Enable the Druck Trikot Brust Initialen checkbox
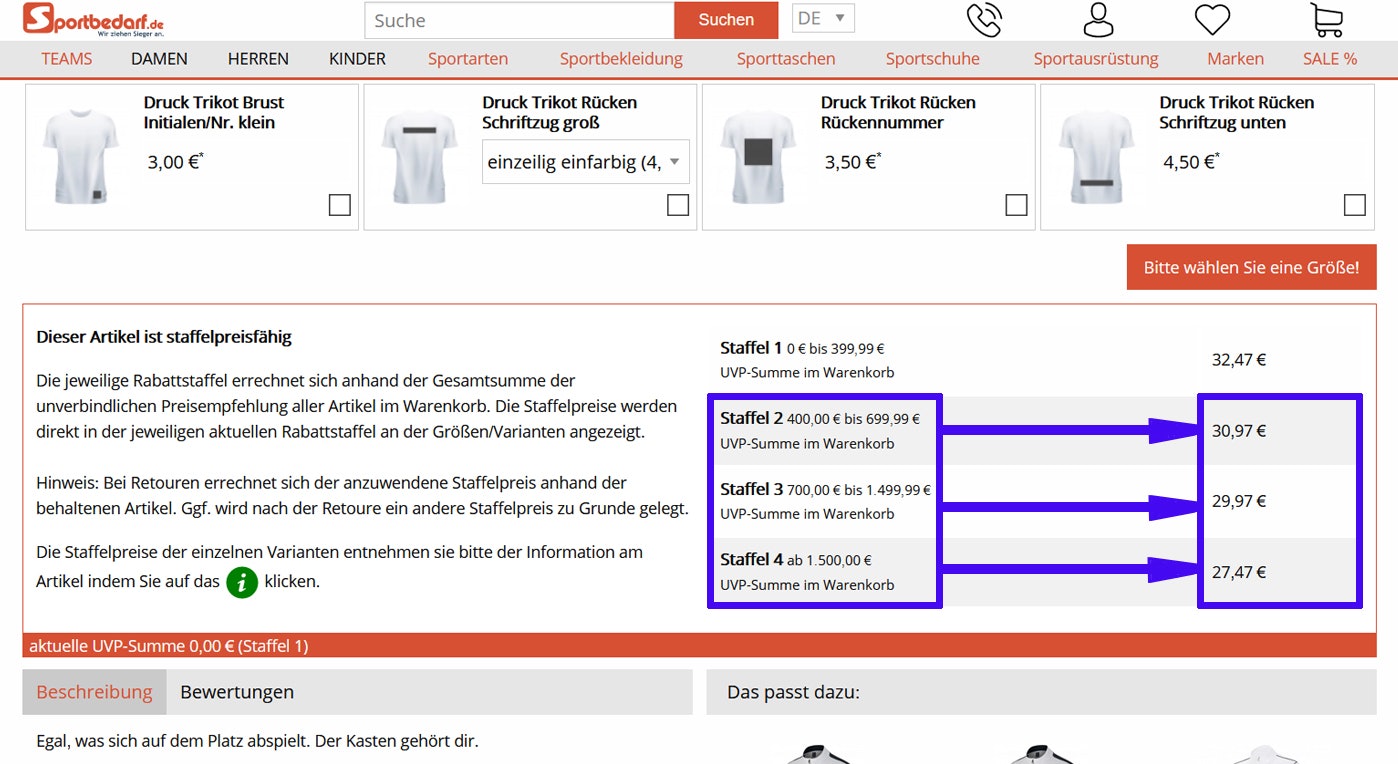This screenshot has width=1398, height=764. coord(339,204)
